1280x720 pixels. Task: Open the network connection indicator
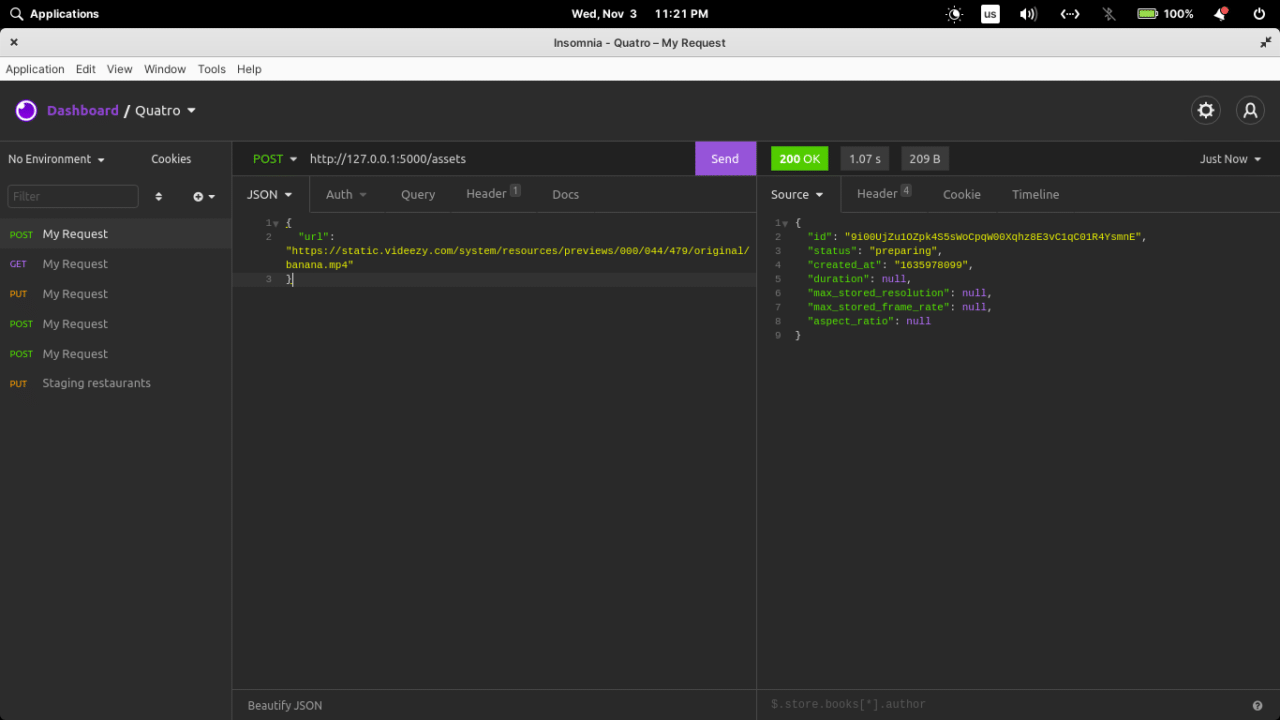point(1070,14)
